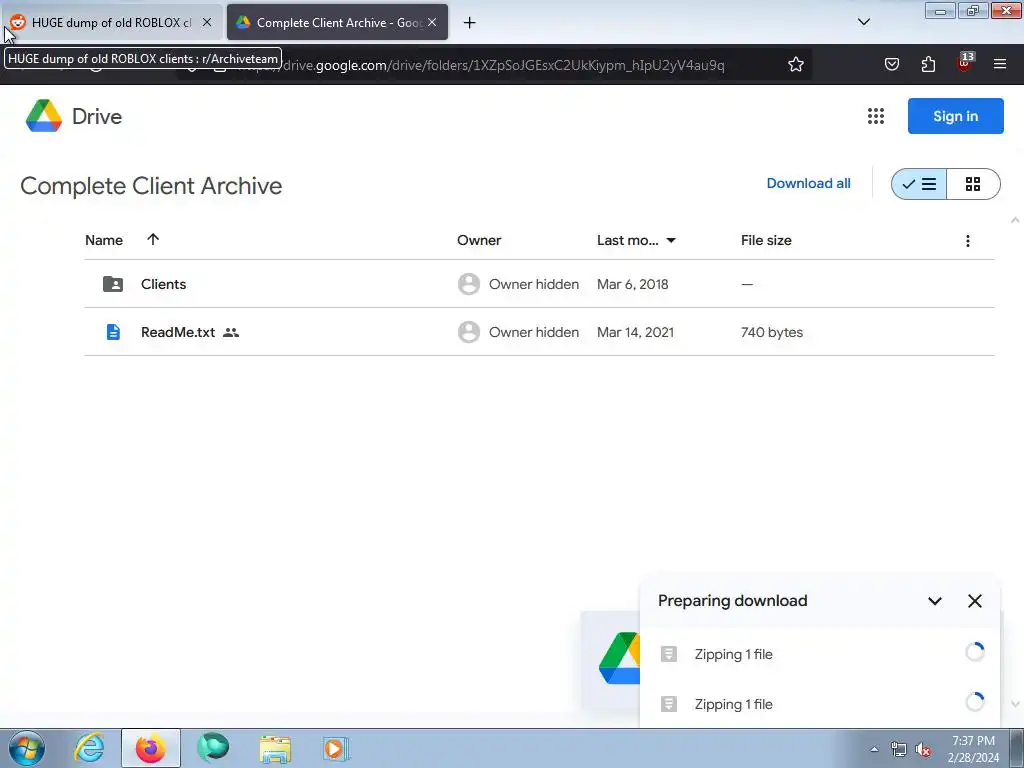This screenshot has width=1024, height=768.
Task: List all tabs dropdown arrow
Action: [x=863, y=22]
